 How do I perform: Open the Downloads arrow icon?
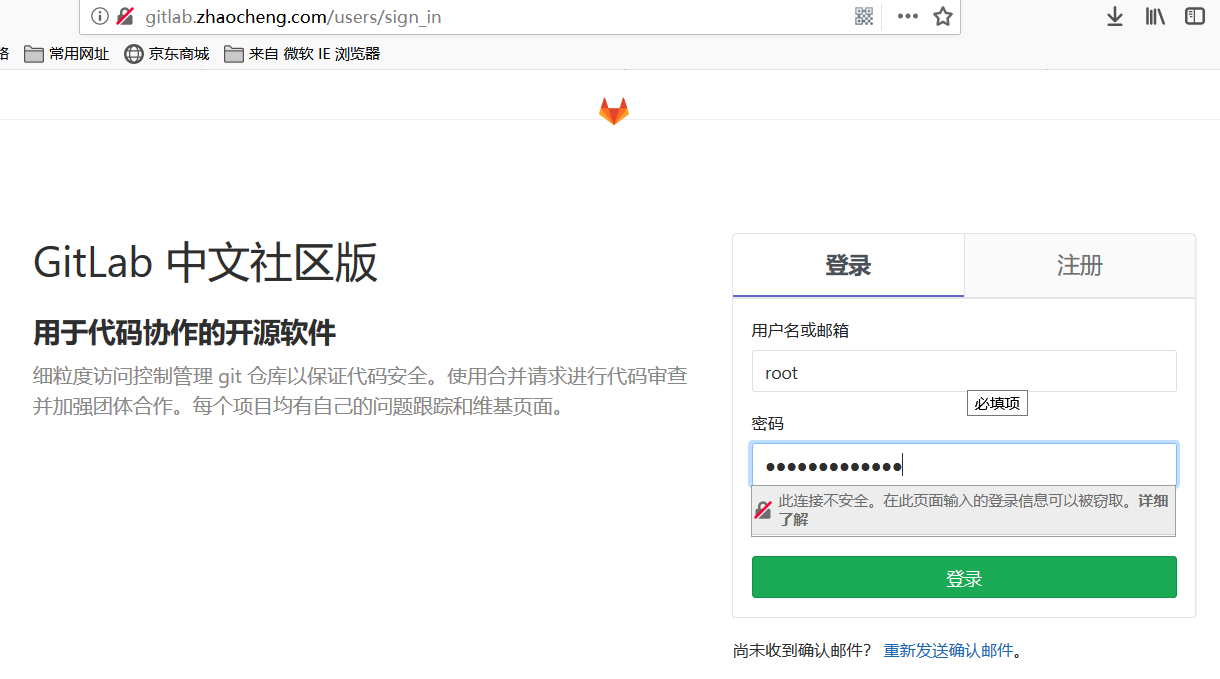coord(1115,16)
